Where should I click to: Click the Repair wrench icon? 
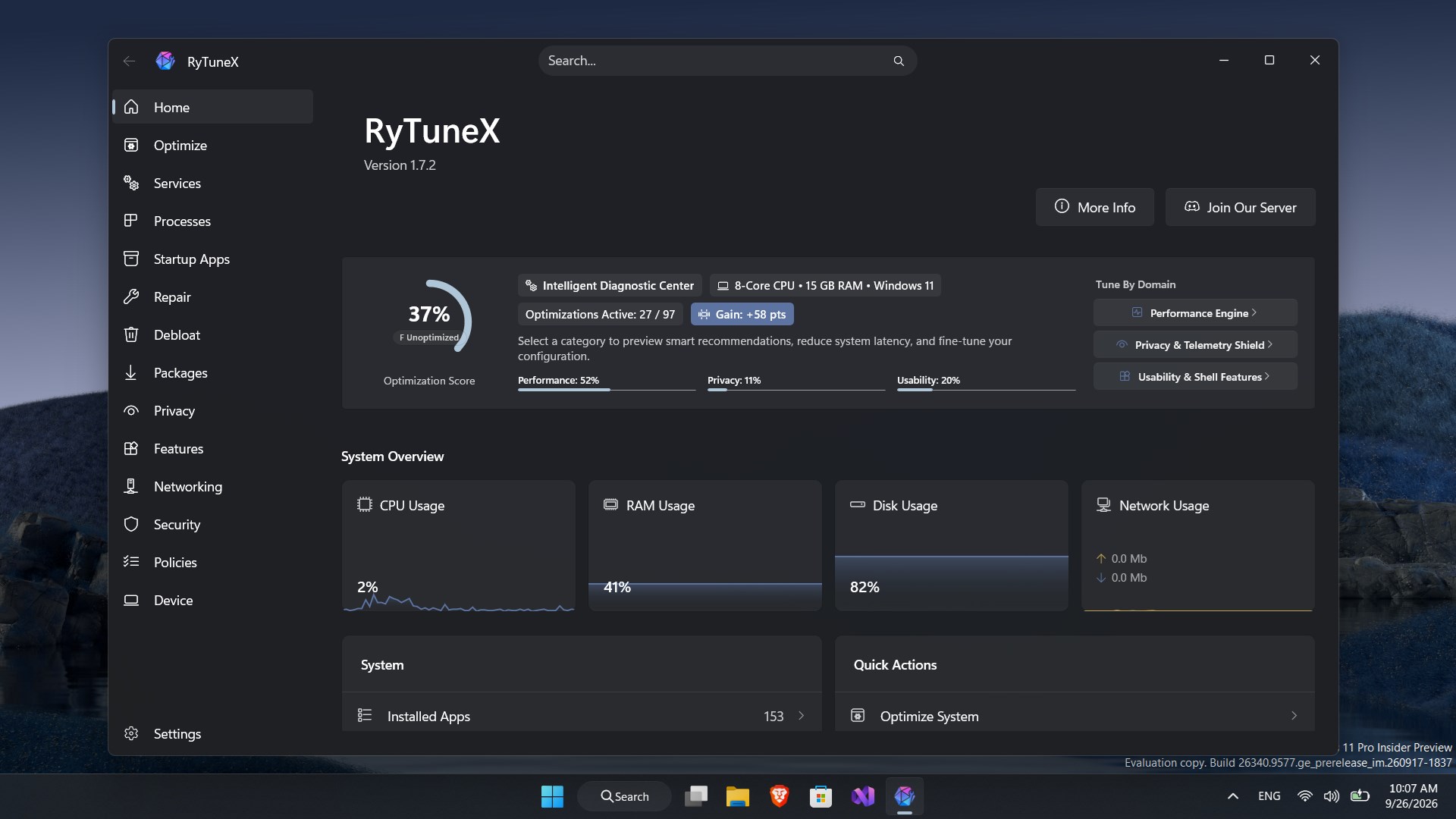pyautogui.click(x=131, y=297)
